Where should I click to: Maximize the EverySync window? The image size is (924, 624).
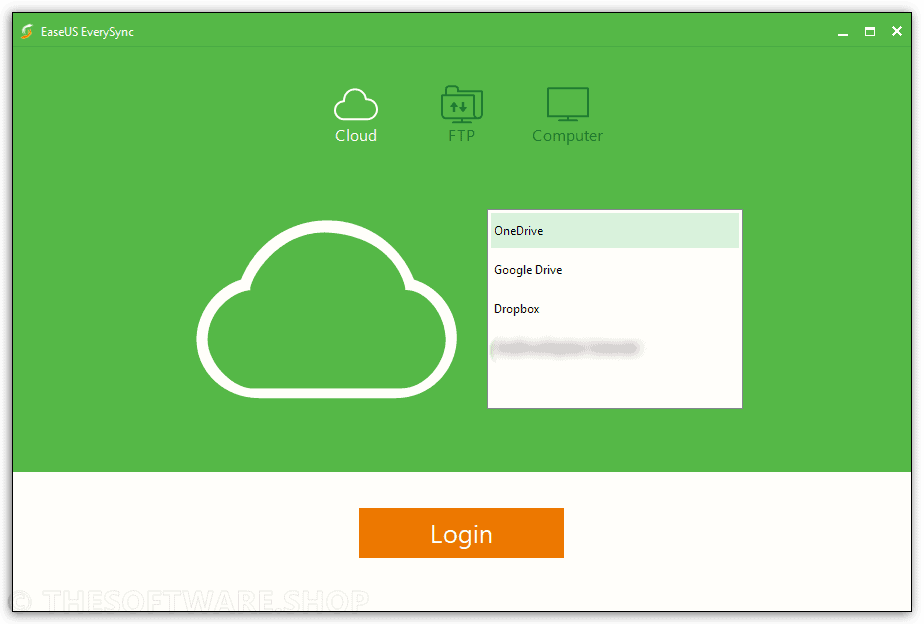click(870, 32)
